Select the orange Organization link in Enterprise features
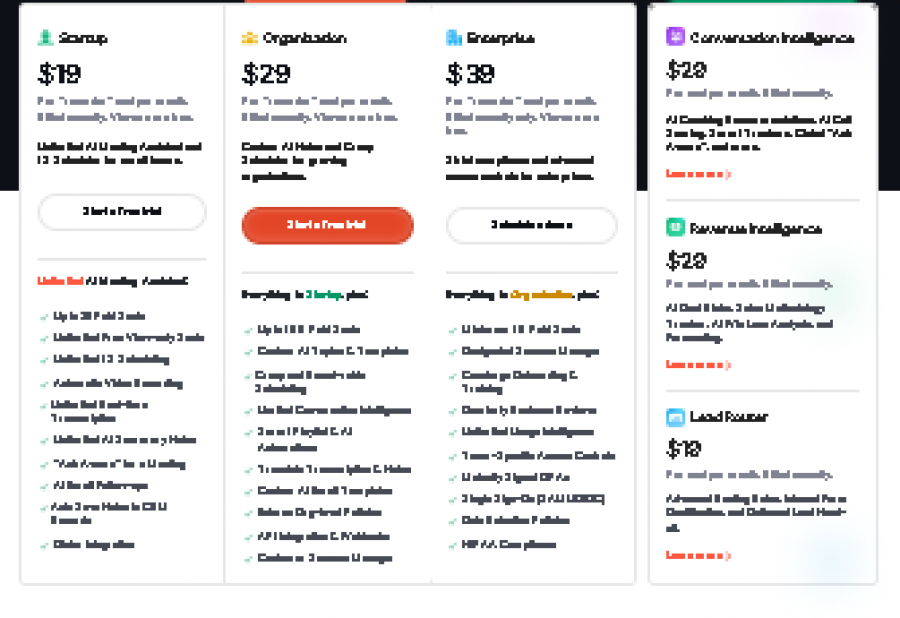 [541, 293]
